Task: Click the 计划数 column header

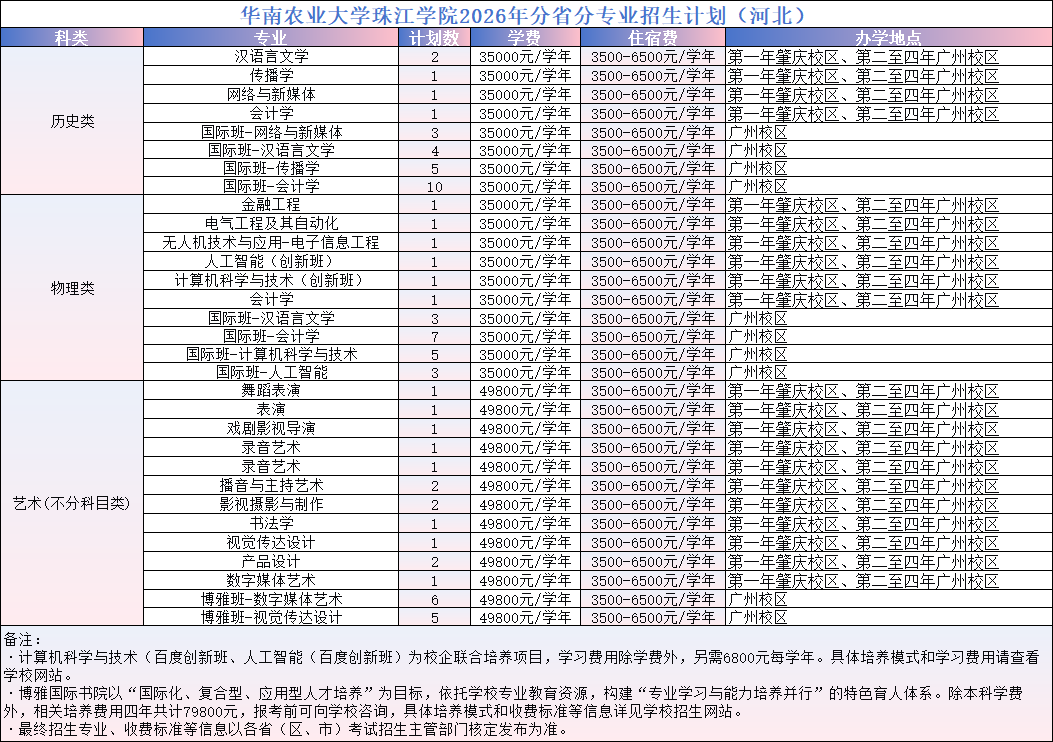Action: tap(434, 38)
